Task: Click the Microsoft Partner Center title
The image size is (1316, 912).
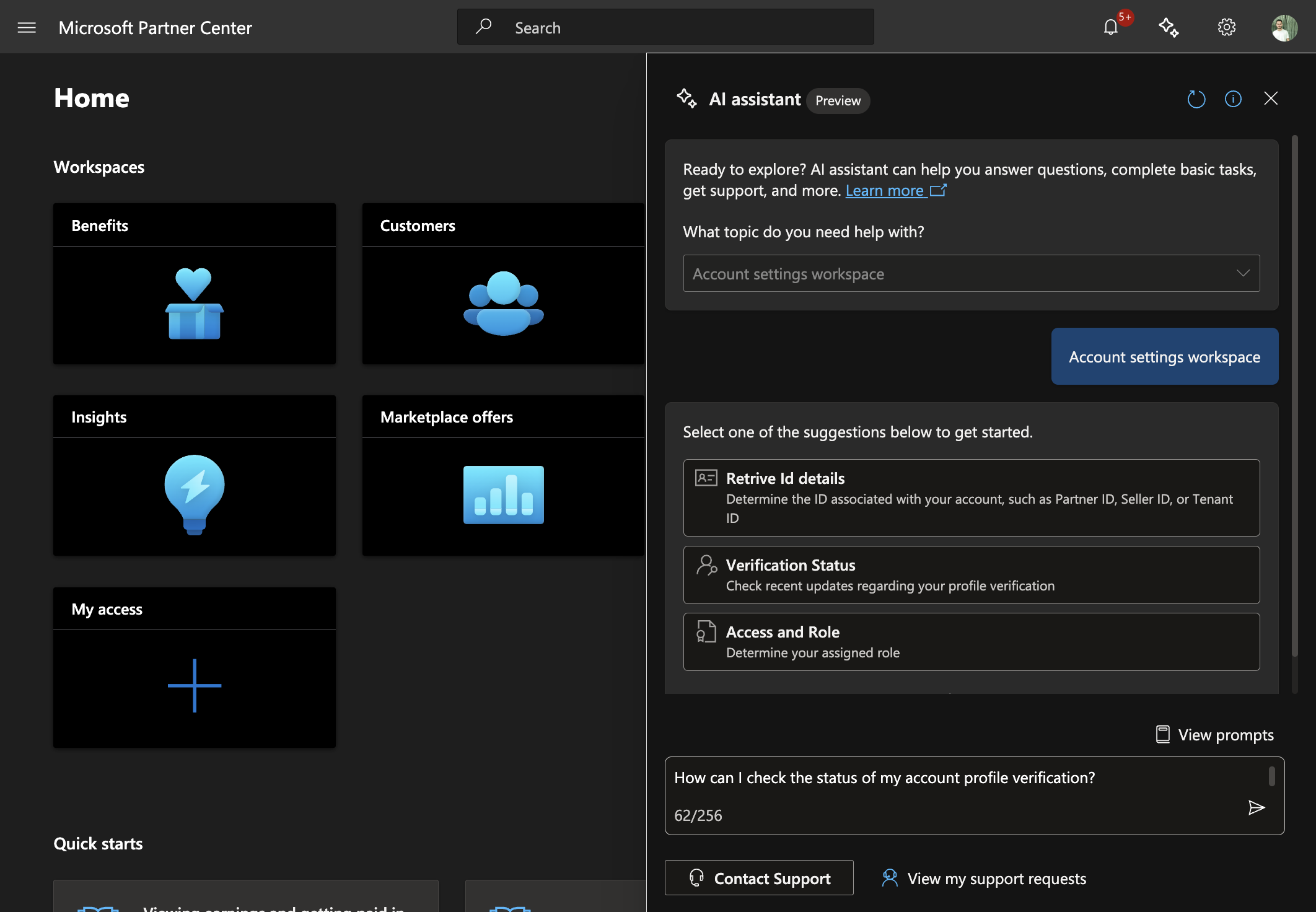Action: click(155, 28)
